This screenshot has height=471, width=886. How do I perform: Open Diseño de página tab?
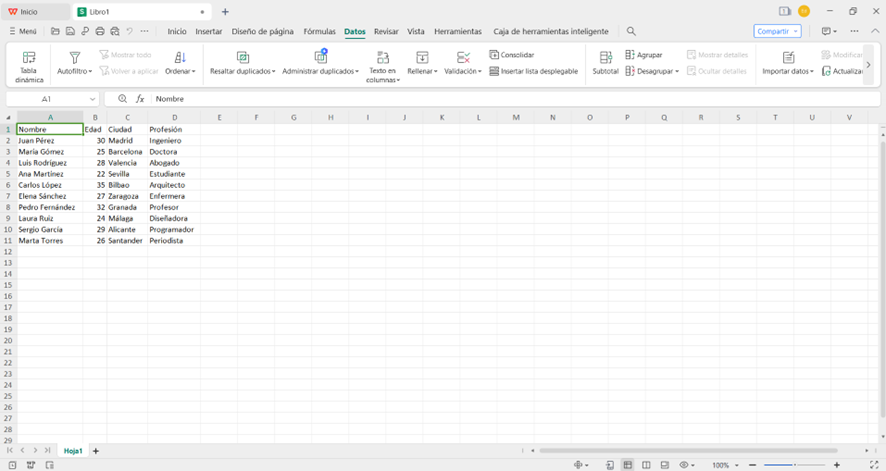point(262,31)
